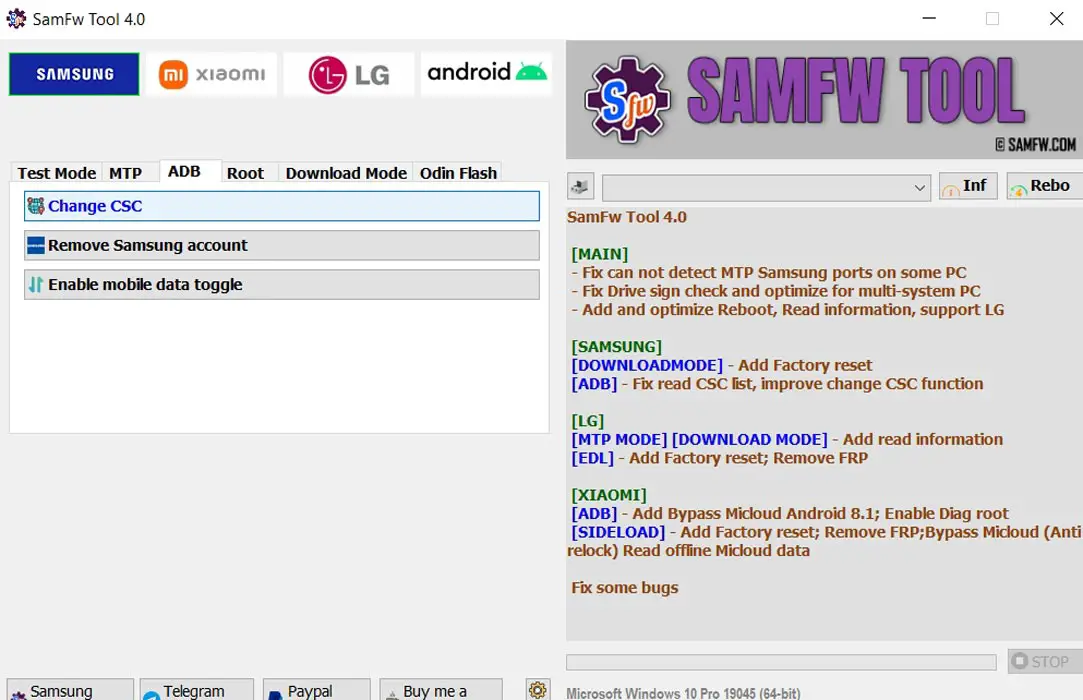
Task: Click SamFw app icon in title bar
Action: pyautogui.click(x=16, y=19)
